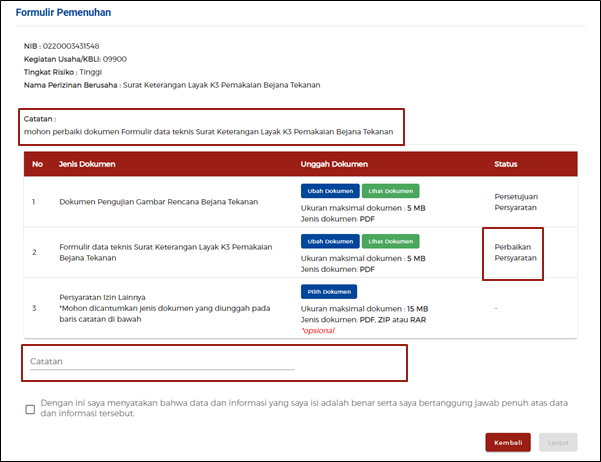Click Pilih Dokumen for Persyaratan Izin Lainnya
The width and height of the screenshot is (601, 462).
pyautogui.click(x=328, y=292)
